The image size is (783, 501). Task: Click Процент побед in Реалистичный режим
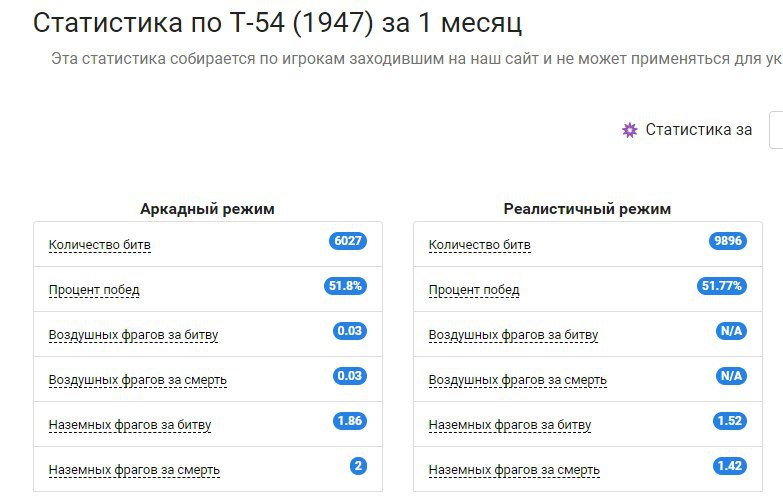474,290
